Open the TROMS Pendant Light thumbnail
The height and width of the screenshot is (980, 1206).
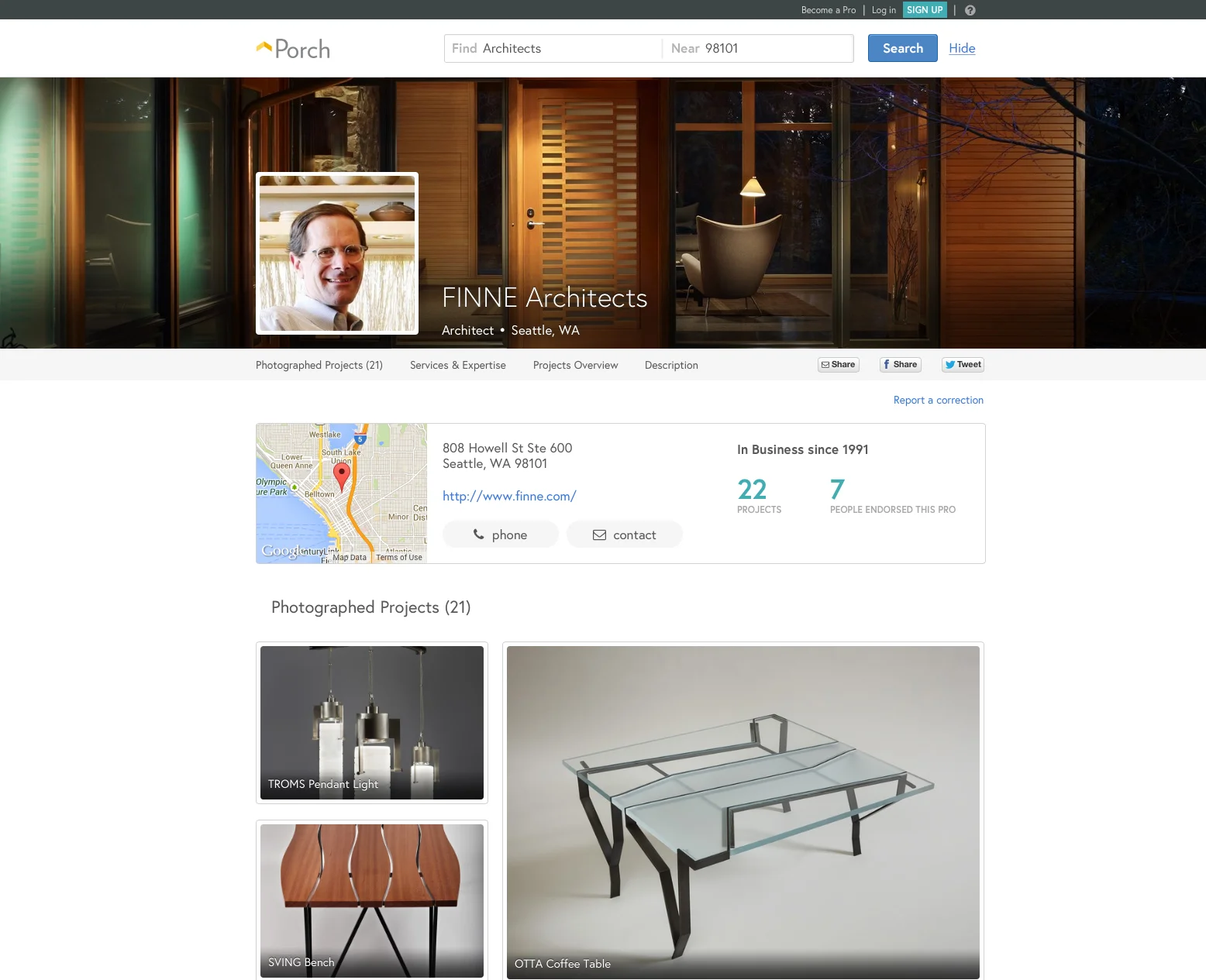pos(372,723)
